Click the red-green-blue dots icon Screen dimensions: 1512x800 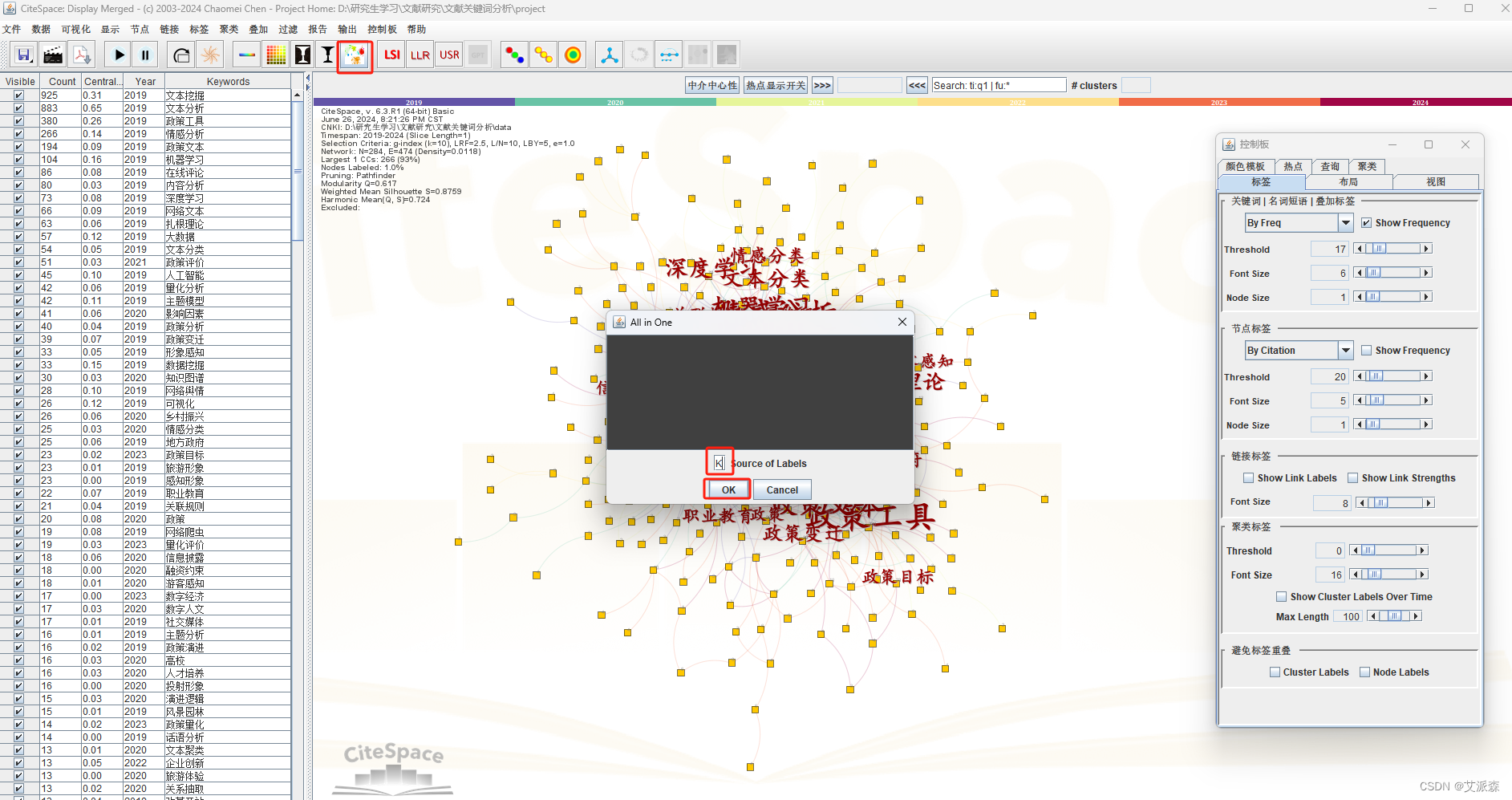514,55
